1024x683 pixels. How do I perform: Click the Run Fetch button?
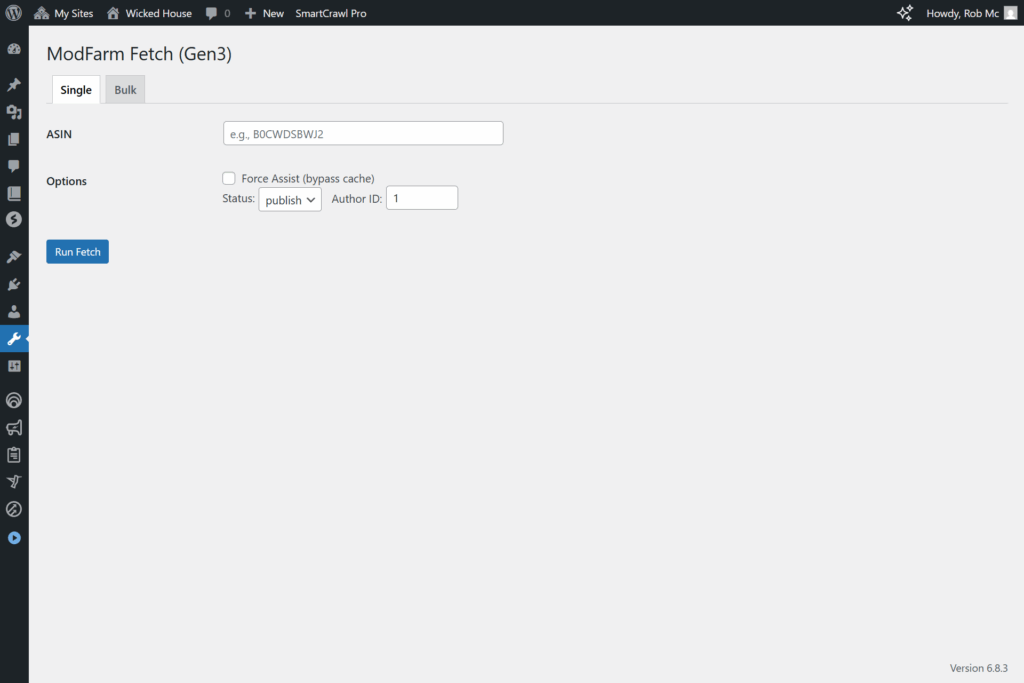[77, 252]
